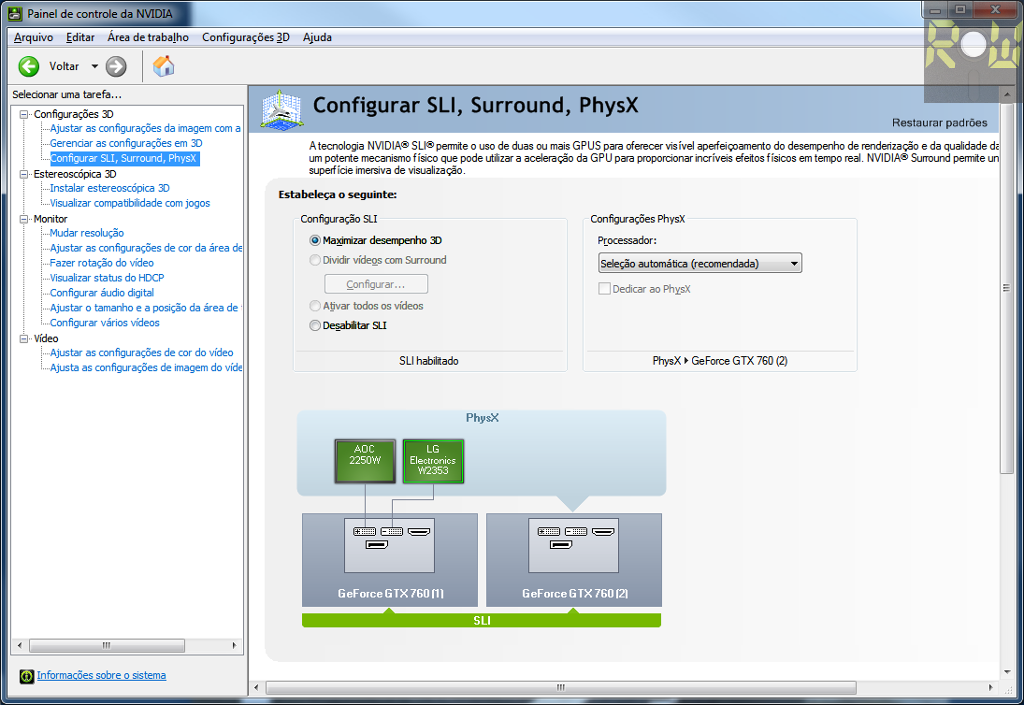Click the main panel scroll left arrow
This screenshot has height=705, width=1024.
pos(257,687)
